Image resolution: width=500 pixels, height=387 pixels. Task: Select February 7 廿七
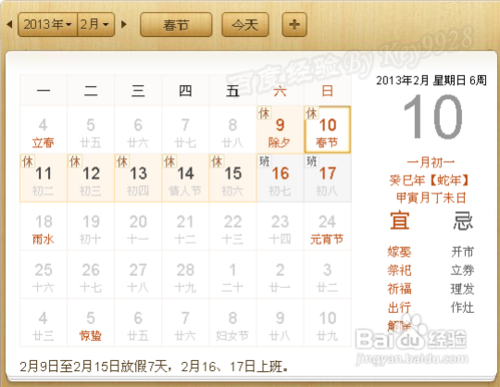[185, 130]
